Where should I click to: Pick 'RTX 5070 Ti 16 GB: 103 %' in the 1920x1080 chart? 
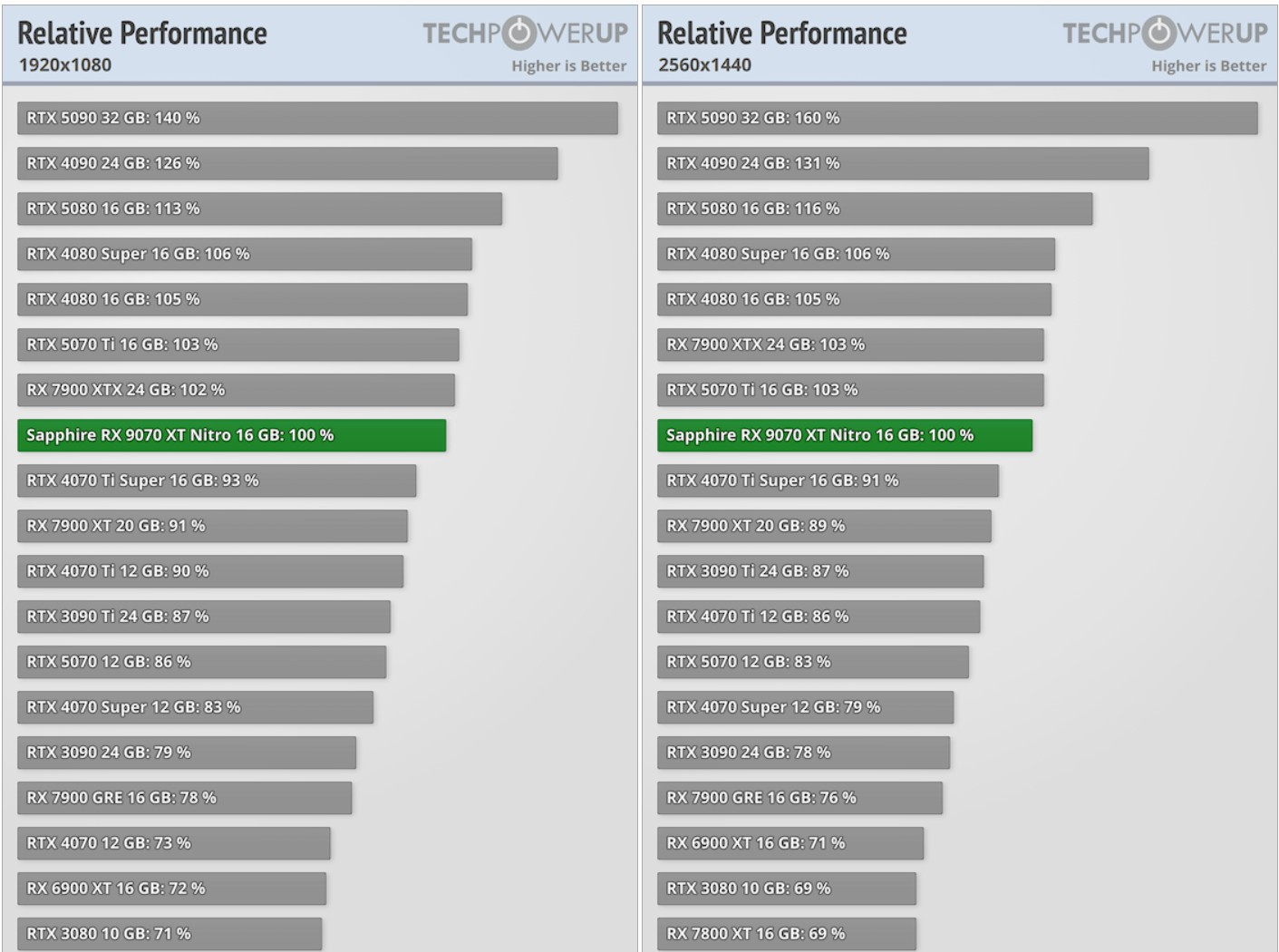click(x=238, y=345)
